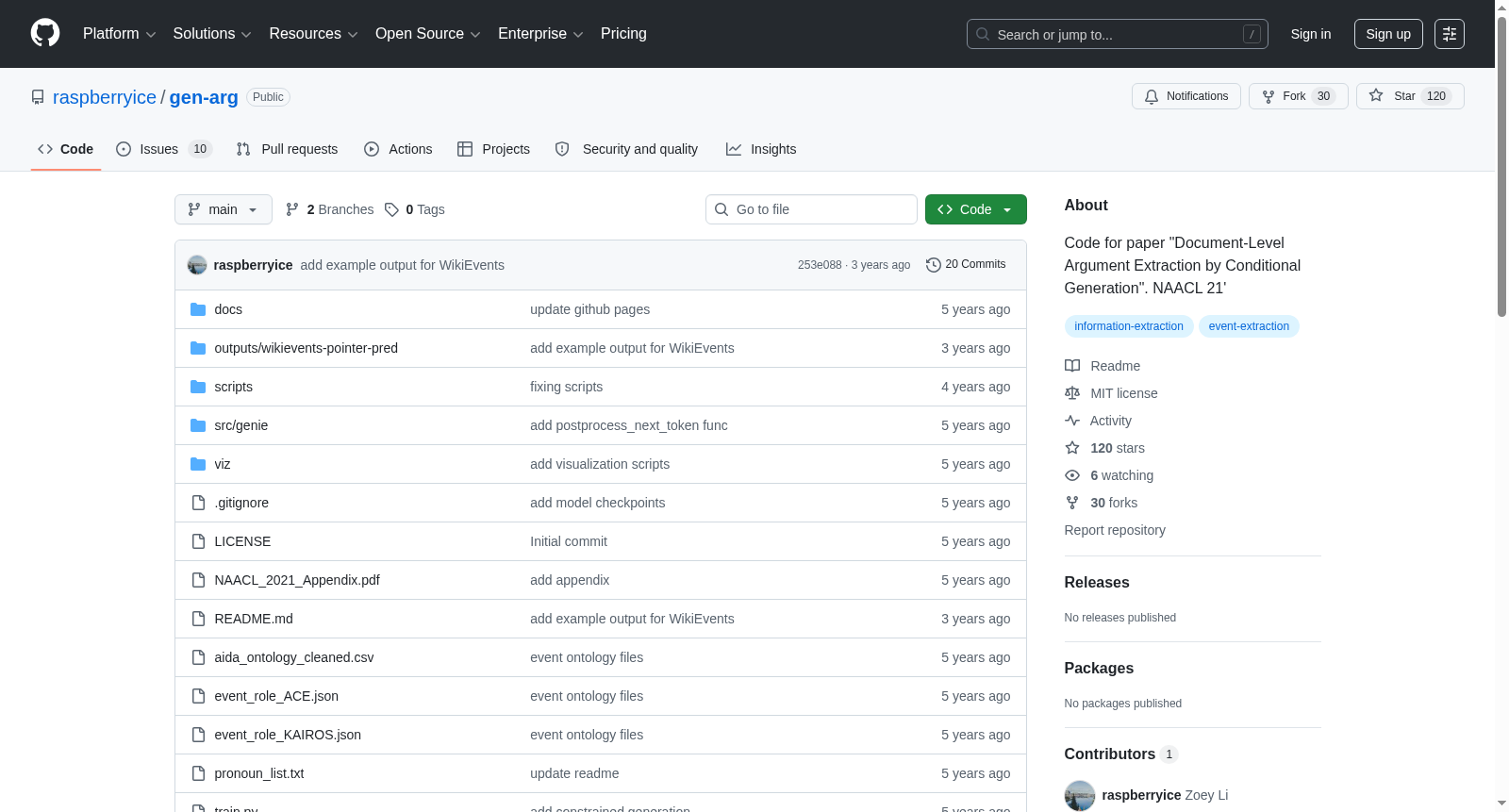
Task: Click the stars icon in About
Action: pos(1072,448)
